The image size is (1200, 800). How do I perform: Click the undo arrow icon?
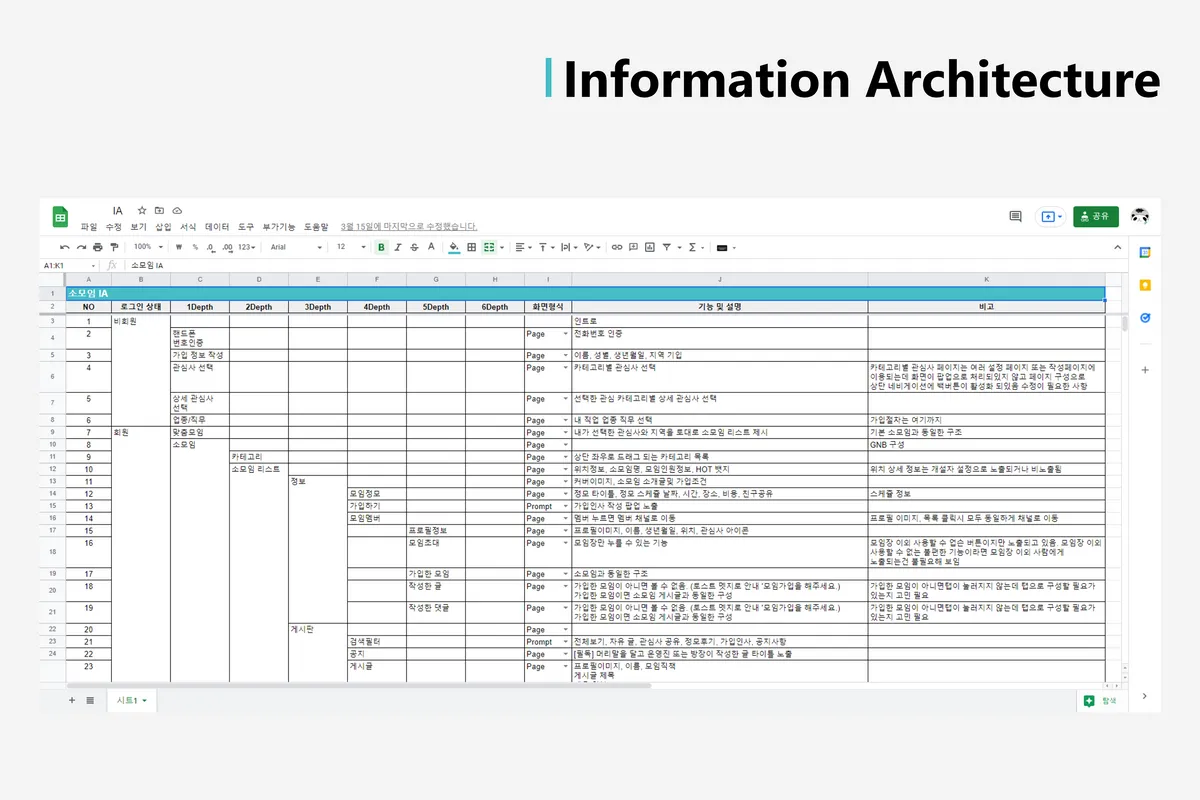64,247
